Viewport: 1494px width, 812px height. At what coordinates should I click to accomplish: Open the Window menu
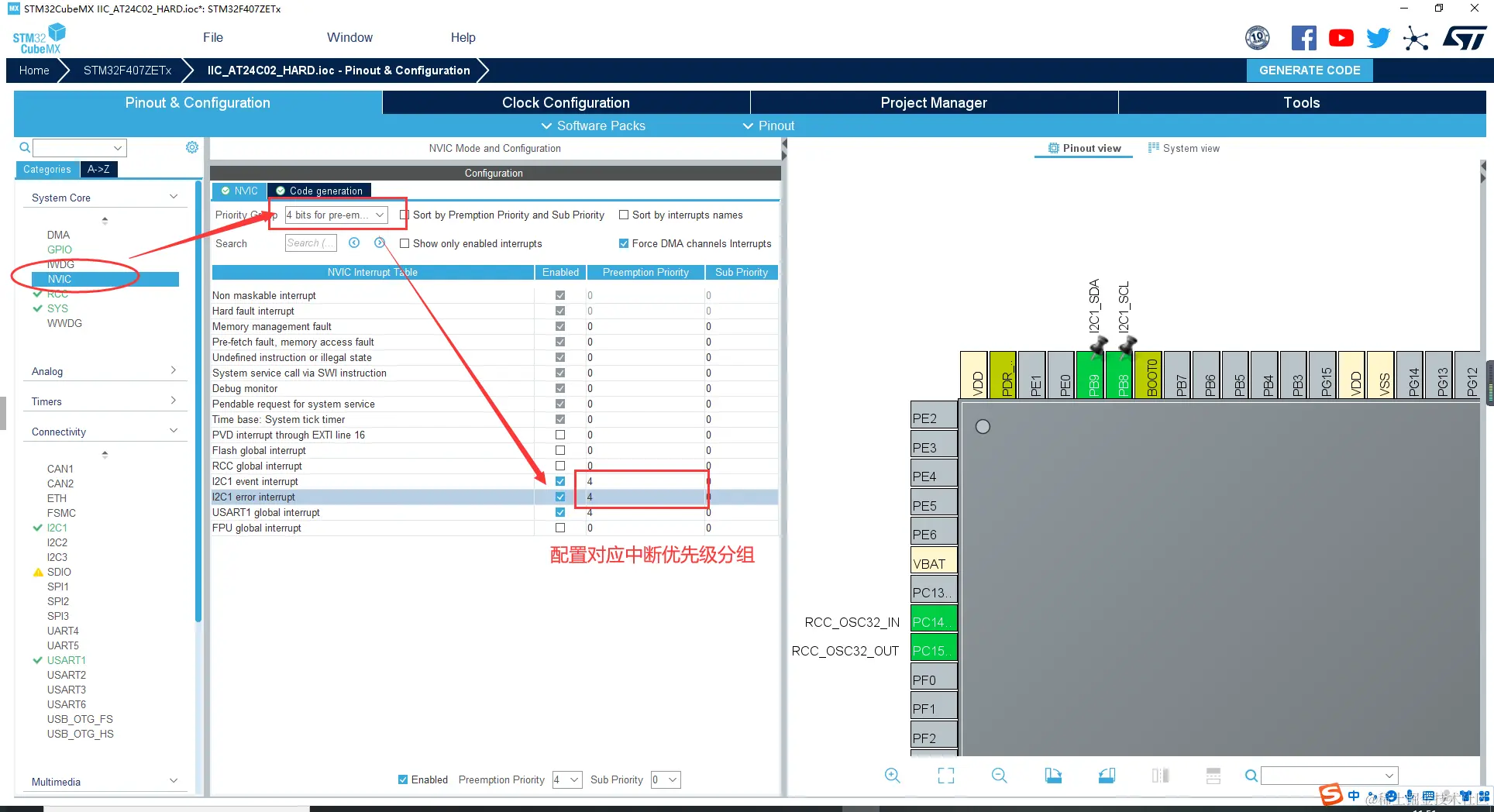(x=349, y=37)
